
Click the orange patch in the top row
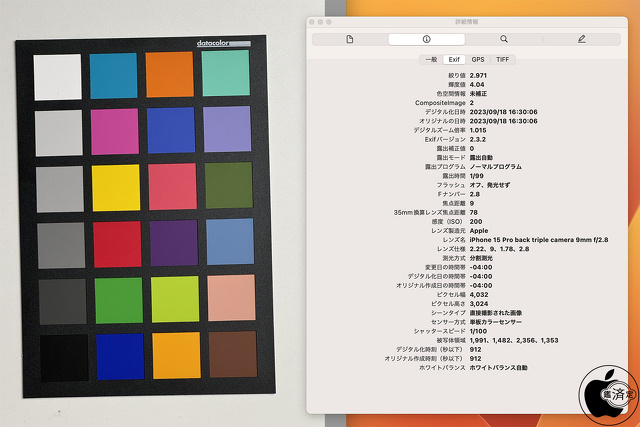point(169,74)
